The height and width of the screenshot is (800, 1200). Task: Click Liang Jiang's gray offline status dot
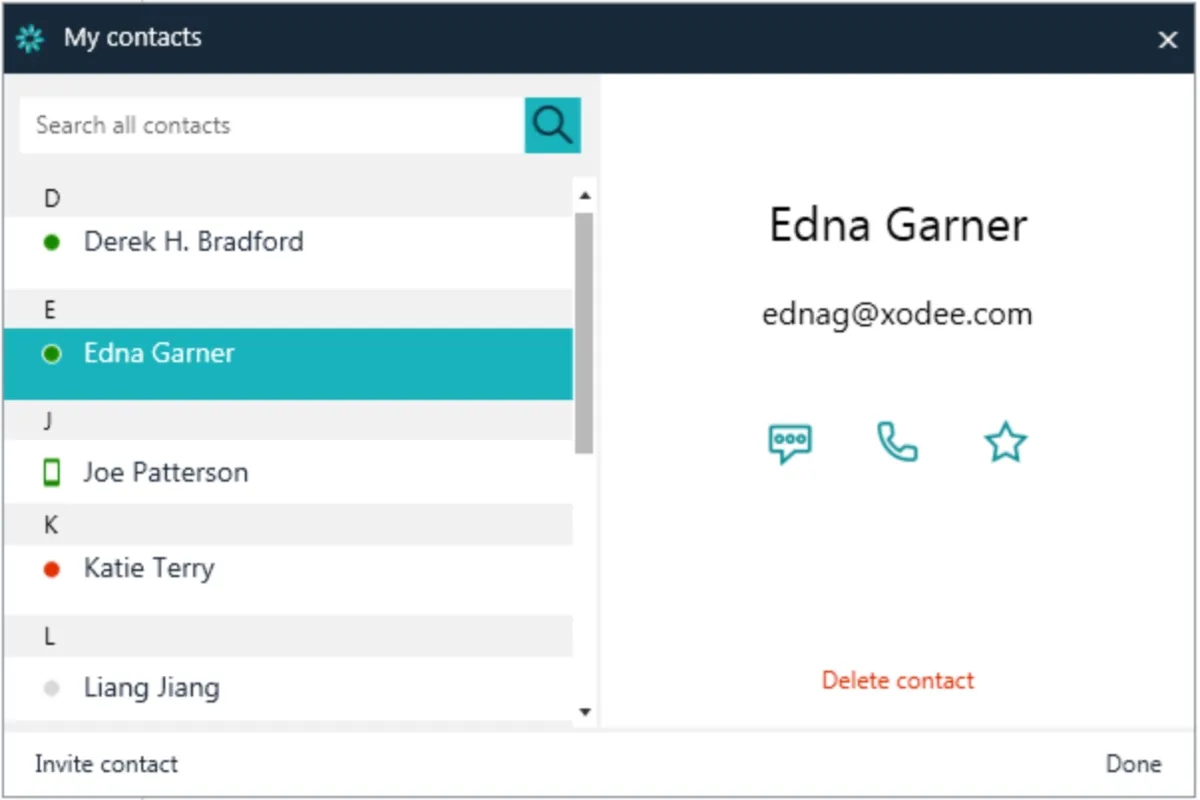[52, 688]
